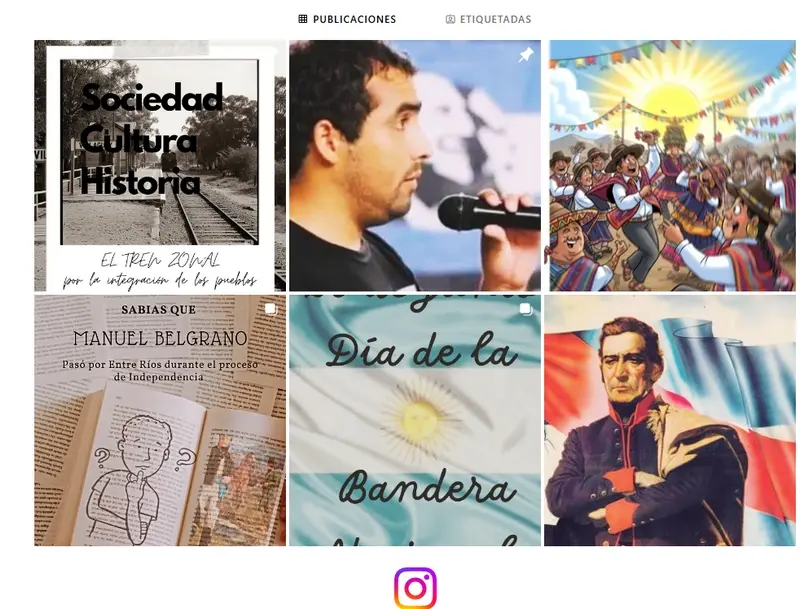Open the Publicaciones tab
This screenshot has height=609, width=800.
[x=347, y=19]
